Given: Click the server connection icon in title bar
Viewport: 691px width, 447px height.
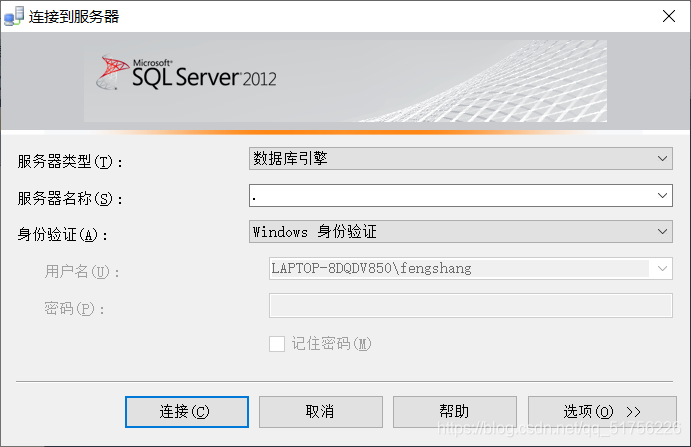Looking at the screenshot, I should 14,16.
